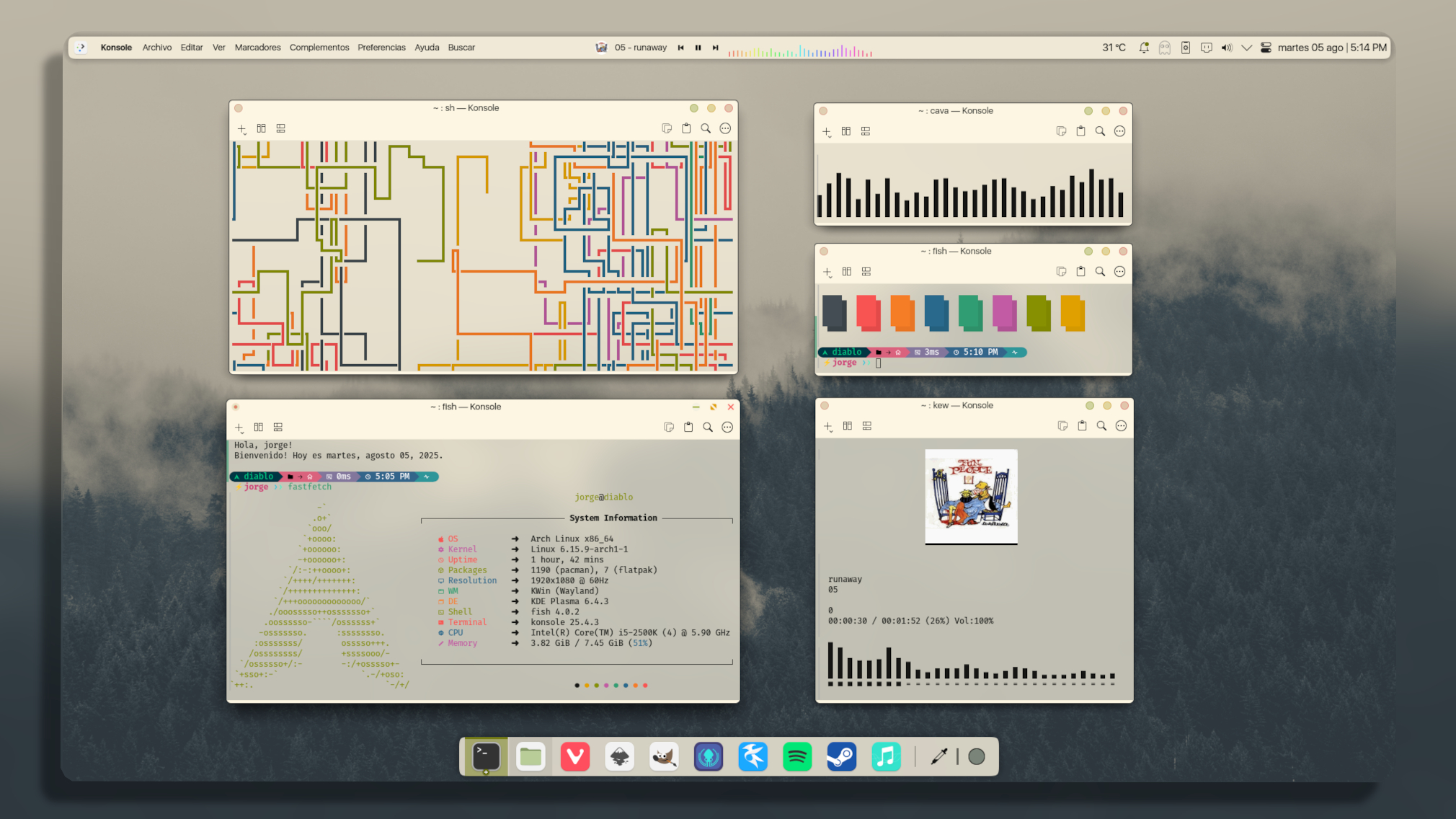Image resolution: width=1456 pixels, height=819 pixels.
Task: Open the Marcadores menu
Action: coord(257,48)
